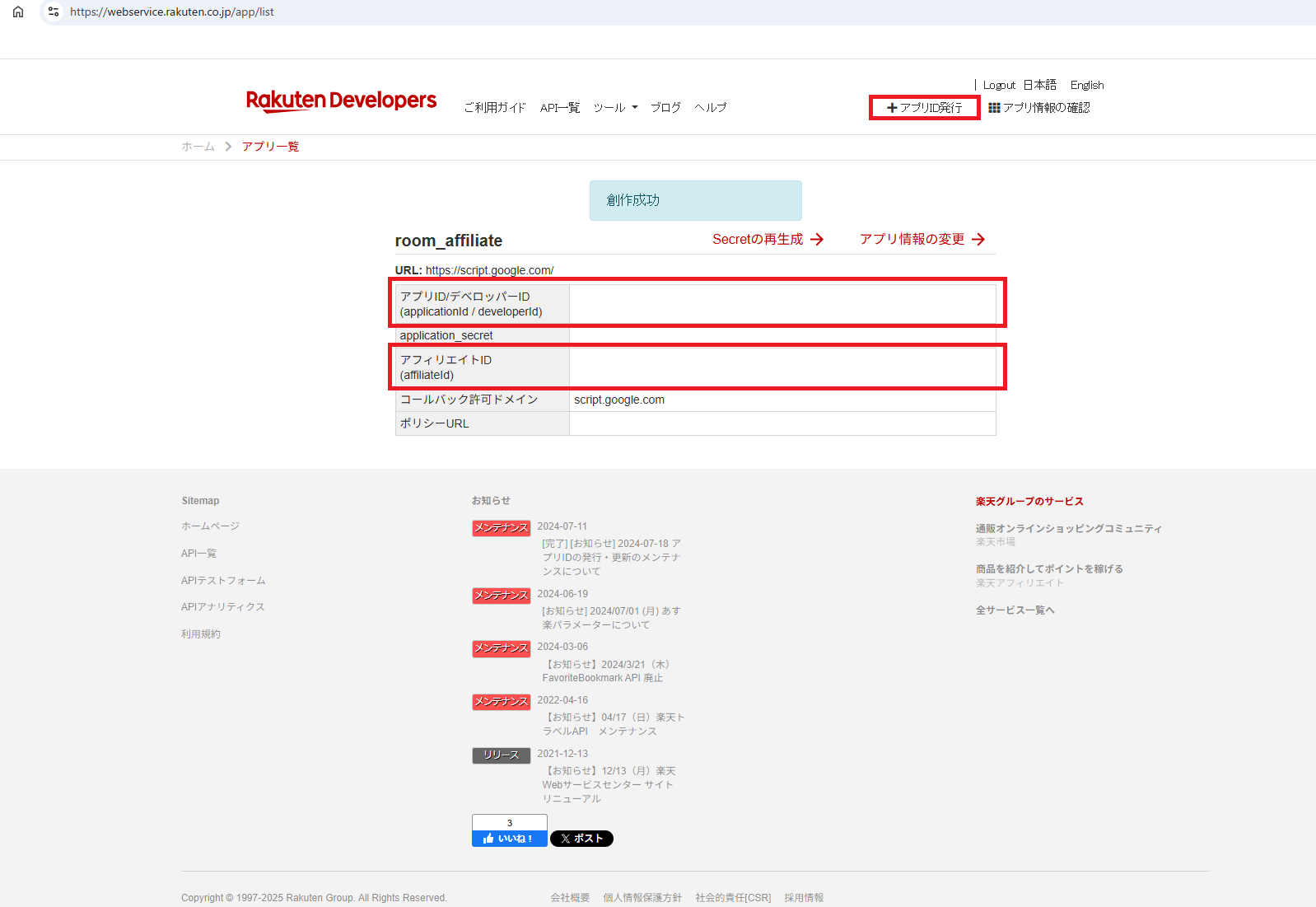
Task: Switch language to 日本語
Action: pyautogui.click(x=1039, y=85)
